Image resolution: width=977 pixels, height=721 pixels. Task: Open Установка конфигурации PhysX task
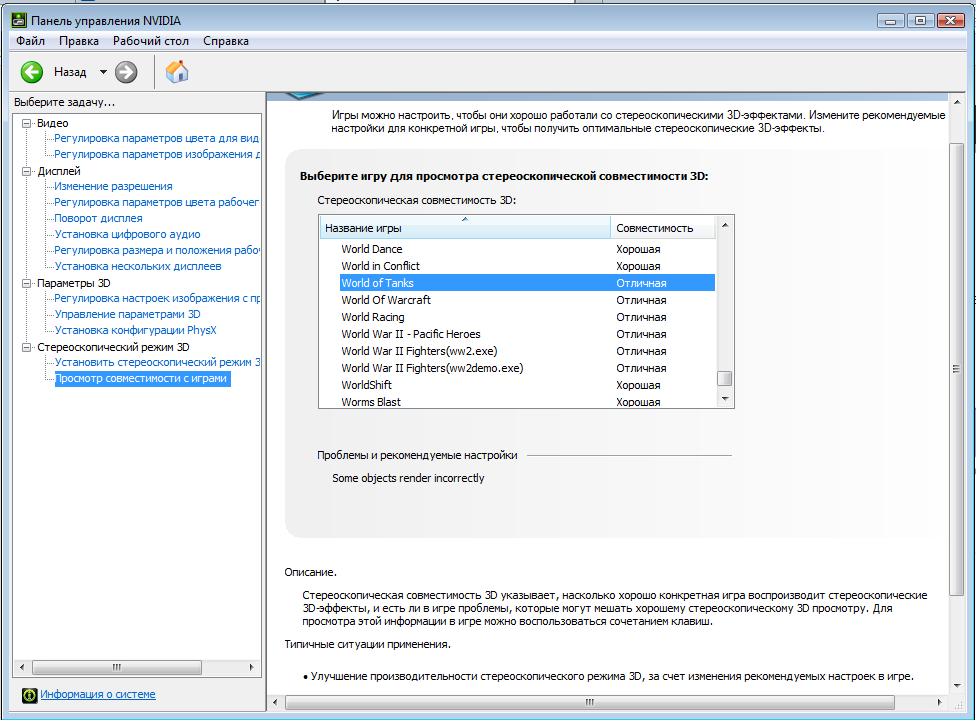pos(136,330)
